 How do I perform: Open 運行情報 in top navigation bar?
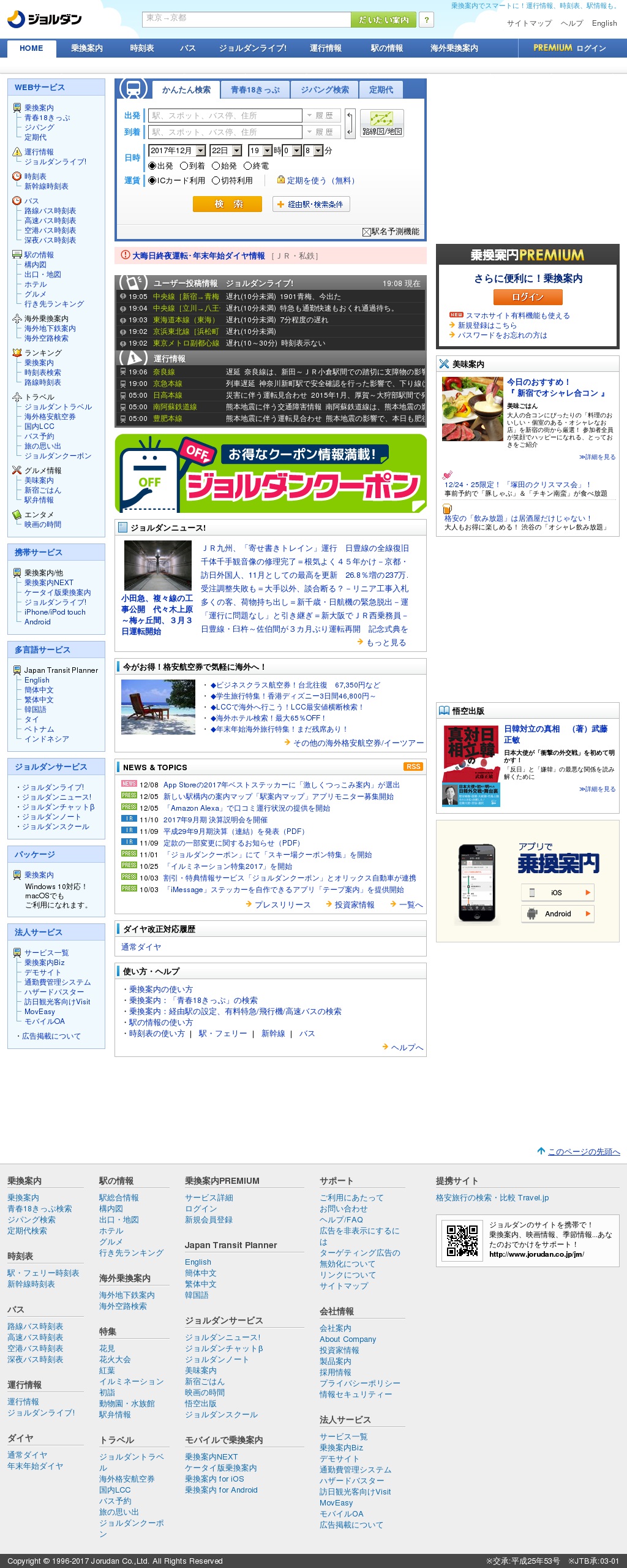[x=325, y=48]
